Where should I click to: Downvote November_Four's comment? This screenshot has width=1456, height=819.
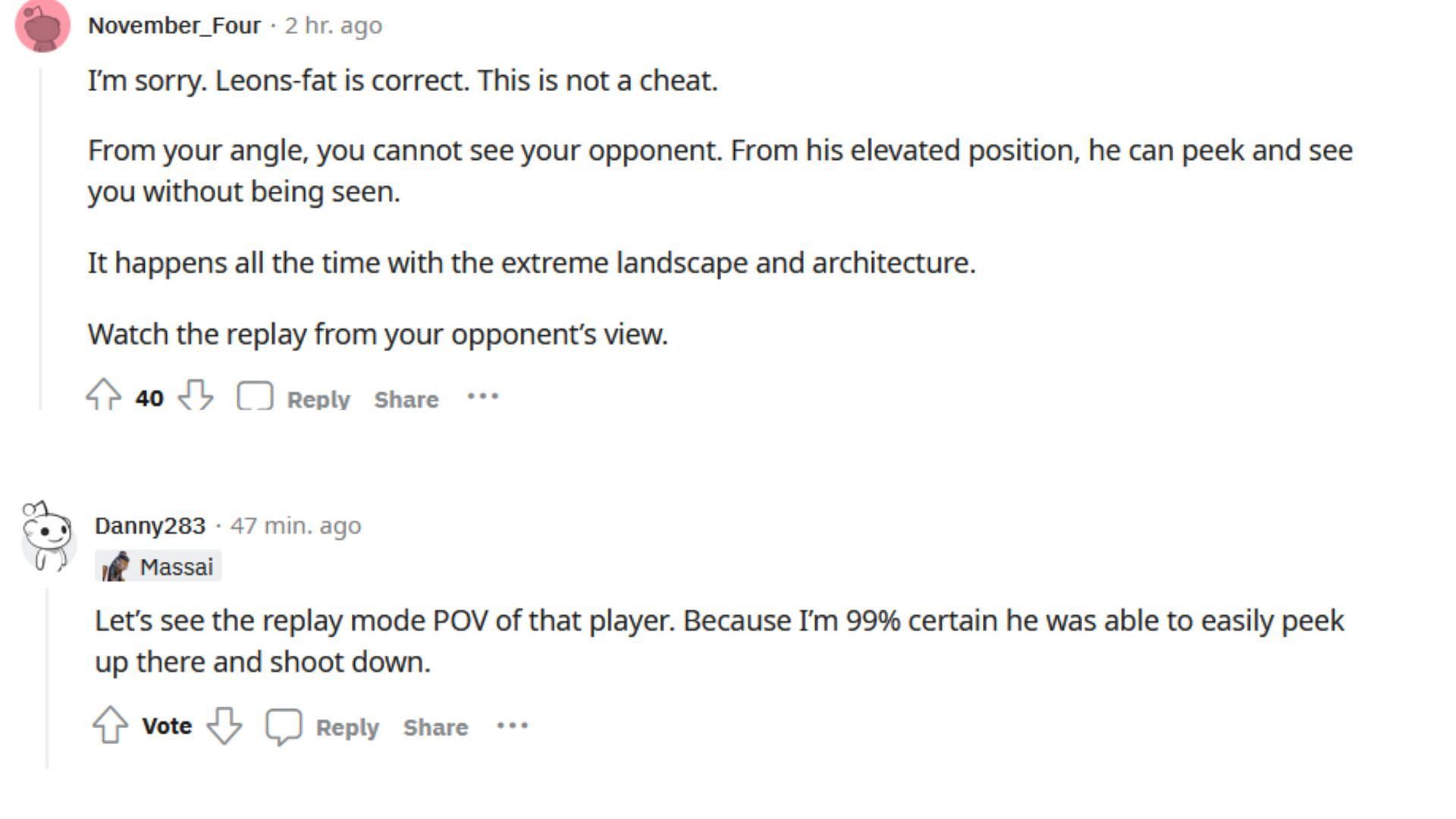[x=196, y=394]
